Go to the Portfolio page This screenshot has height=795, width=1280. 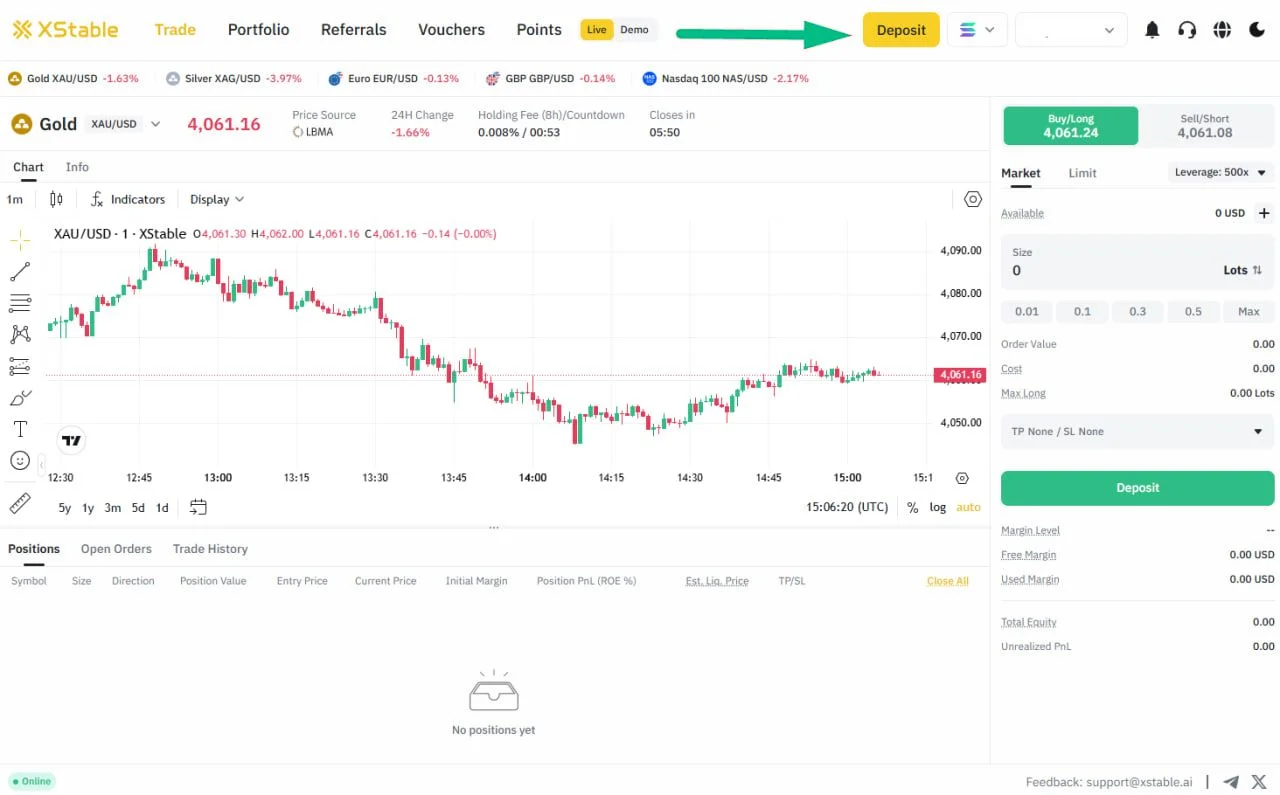[258, 30]
